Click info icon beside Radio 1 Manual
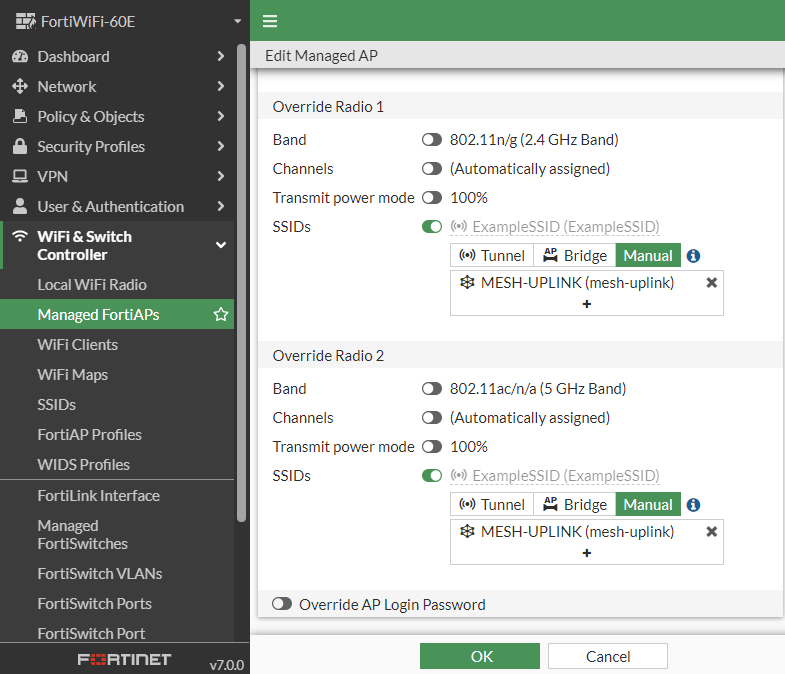The height and width of the screenshot is (674, 785). click(693, 256)
